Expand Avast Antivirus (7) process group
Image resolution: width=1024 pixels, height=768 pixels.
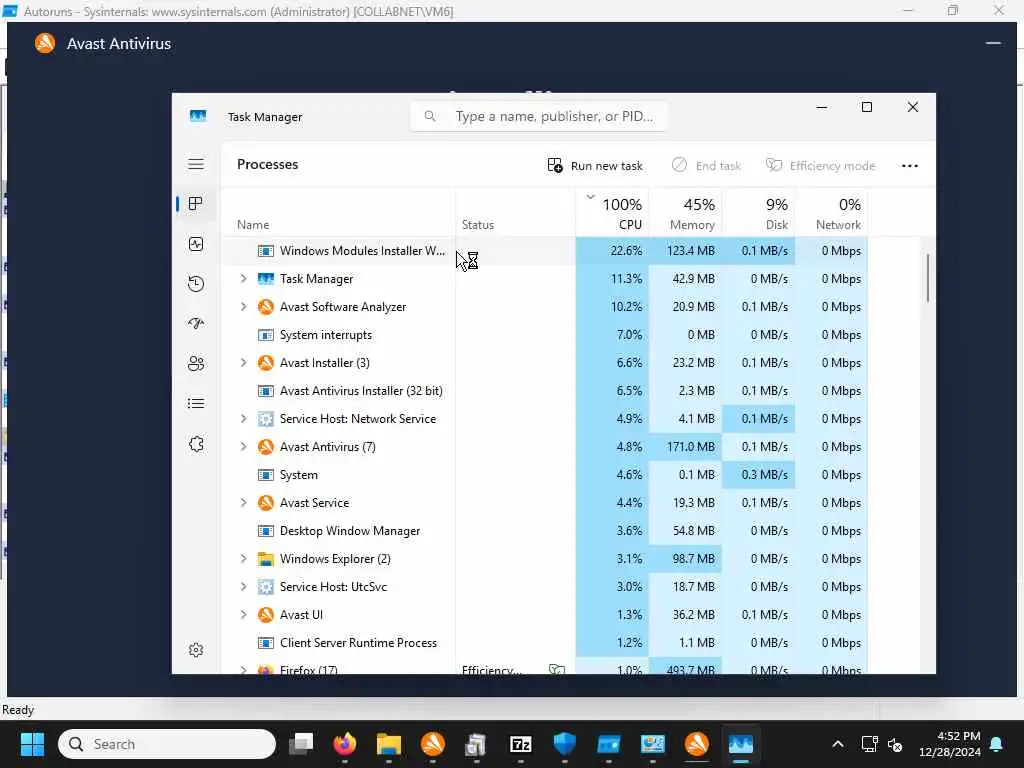tap(244, 447)
